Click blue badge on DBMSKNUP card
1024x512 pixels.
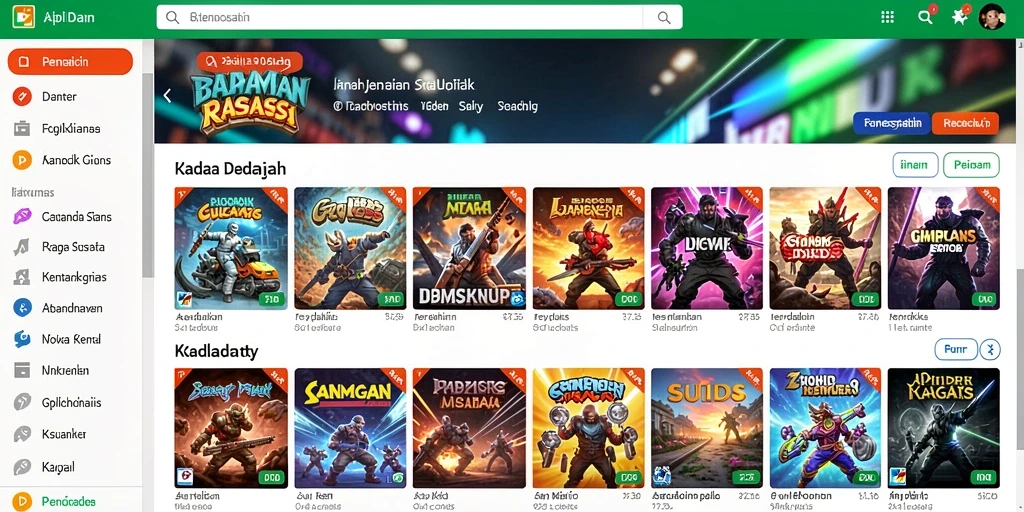coord(518,299)
